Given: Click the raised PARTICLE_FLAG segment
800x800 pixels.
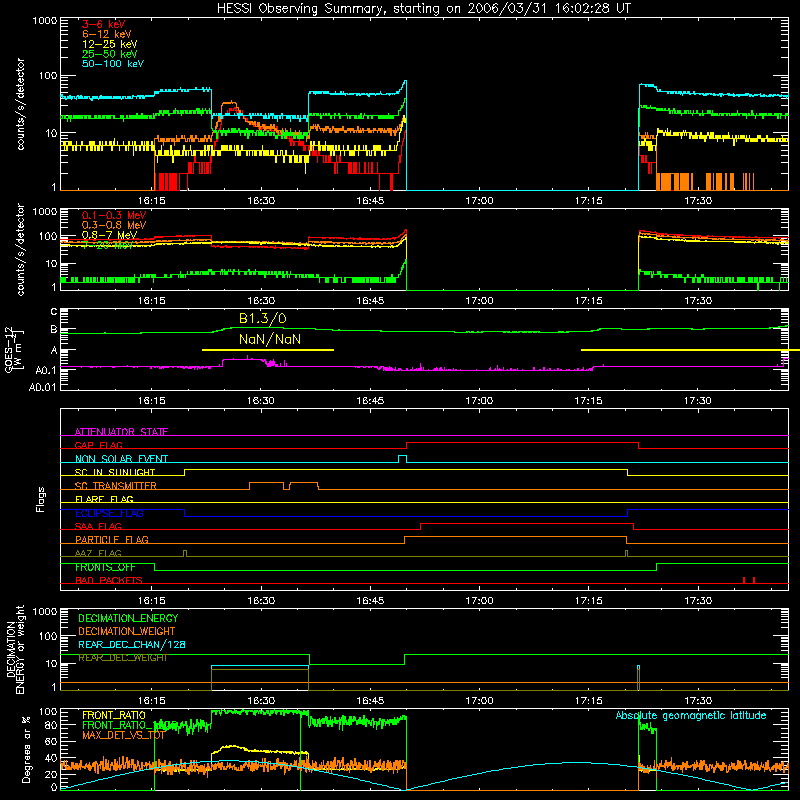Looking at the screenshot, I should pyautogui.click(x=515, y=537).
